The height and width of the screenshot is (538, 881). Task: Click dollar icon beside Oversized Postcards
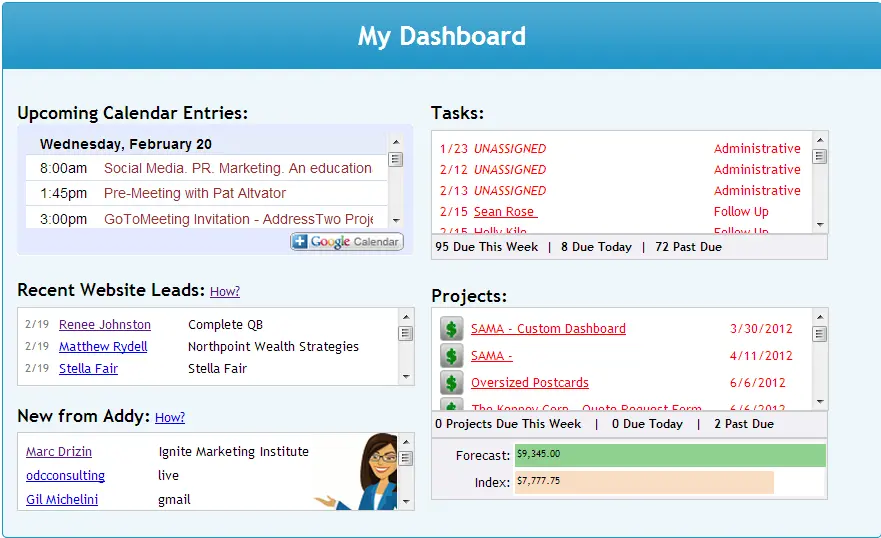[451, 382]
